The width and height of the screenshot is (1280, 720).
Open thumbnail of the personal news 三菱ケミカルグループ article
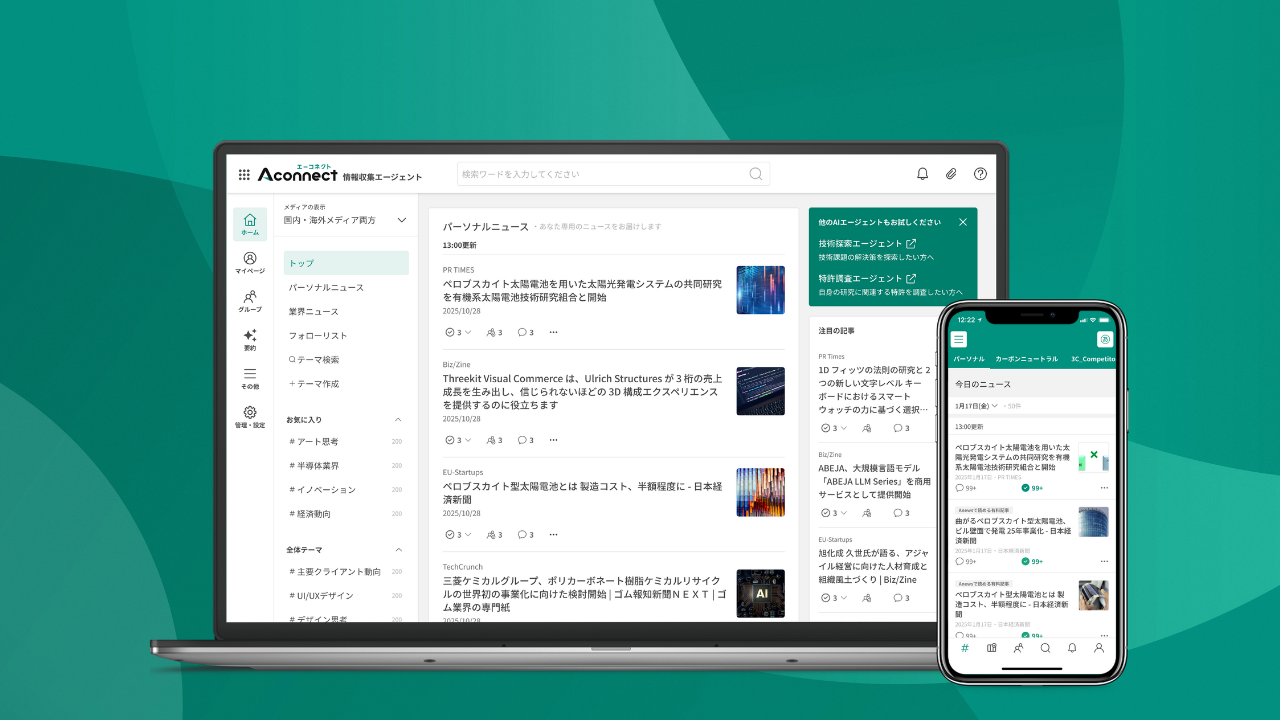pos(761,594)
